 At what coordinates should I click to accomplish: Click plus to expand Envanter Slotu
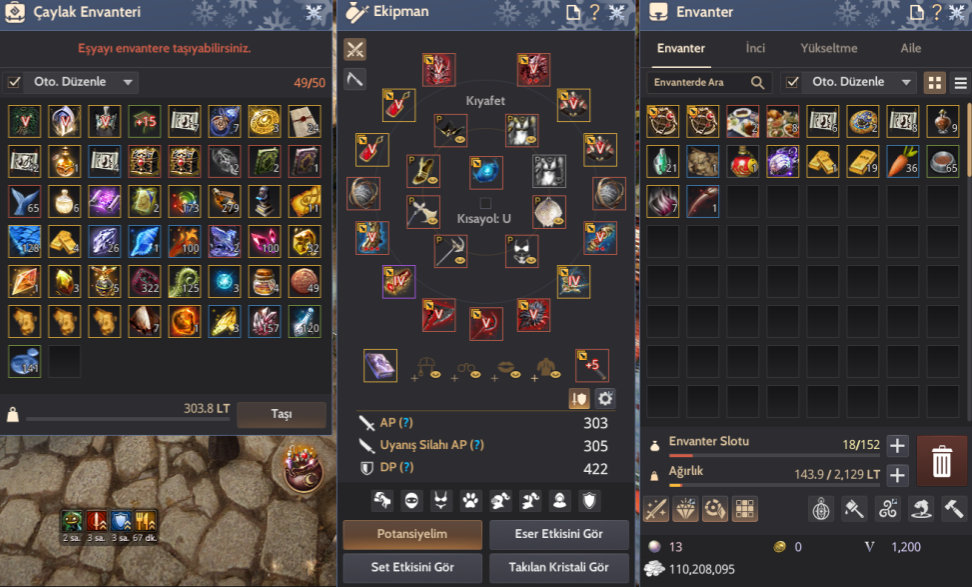click(x=897, y=445)
